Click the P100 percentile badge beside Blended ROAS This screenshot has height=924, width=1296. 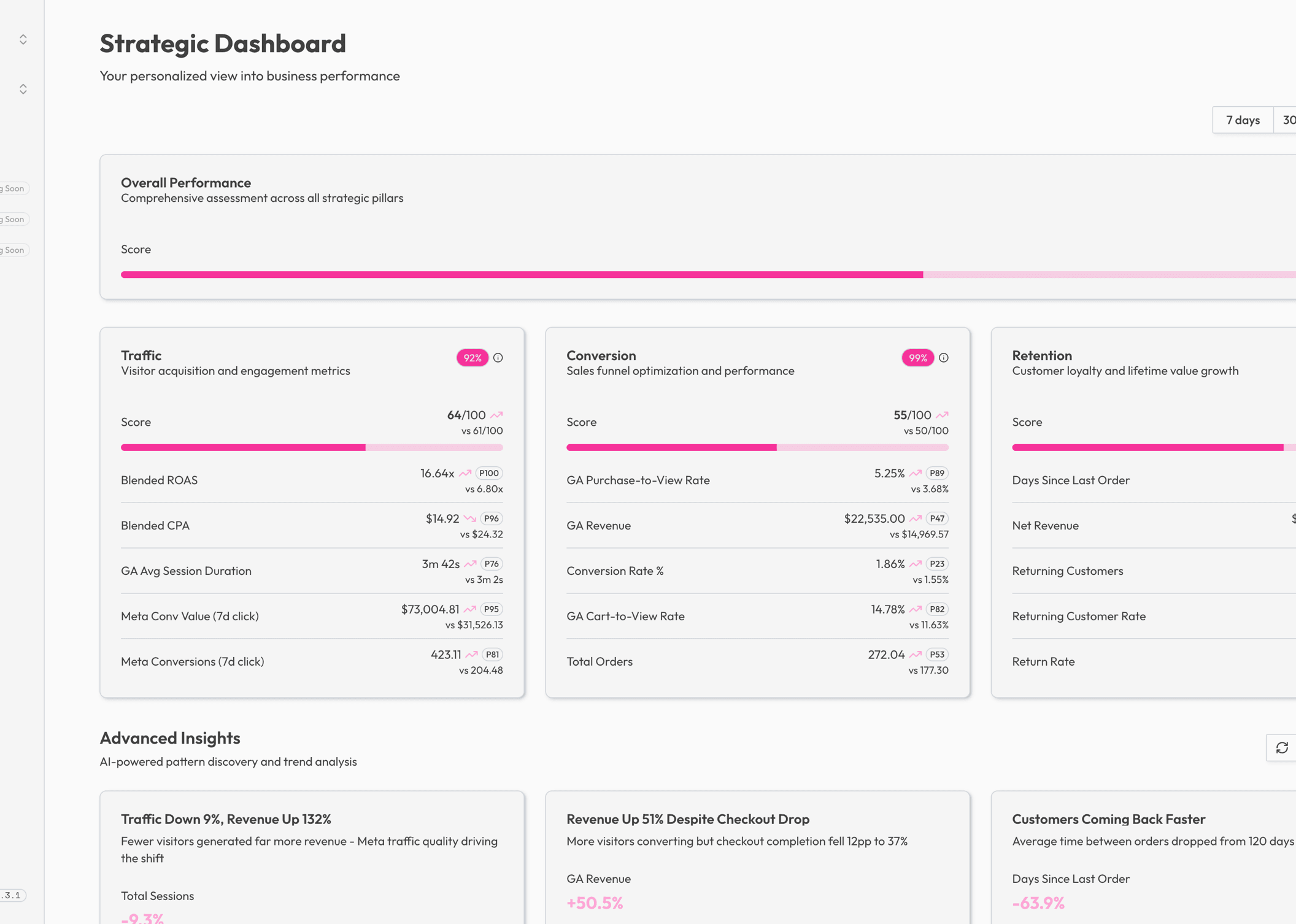488,472
